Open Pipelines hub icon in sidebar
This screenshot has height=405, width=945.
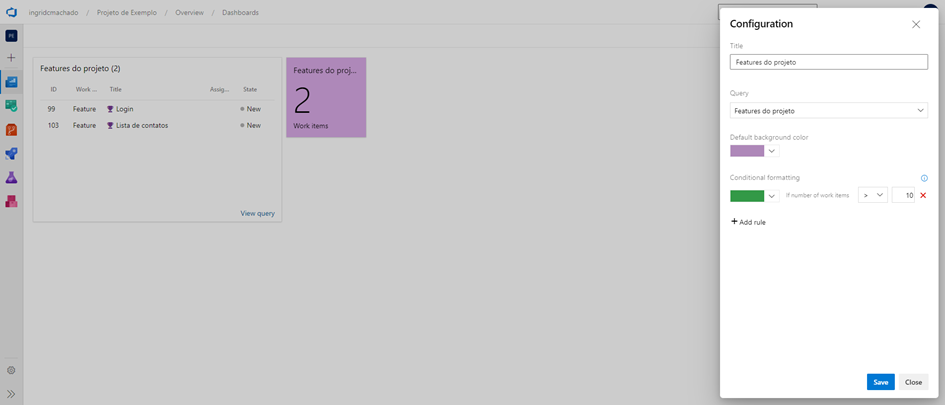pyautogui.click(x=11, y=154)
